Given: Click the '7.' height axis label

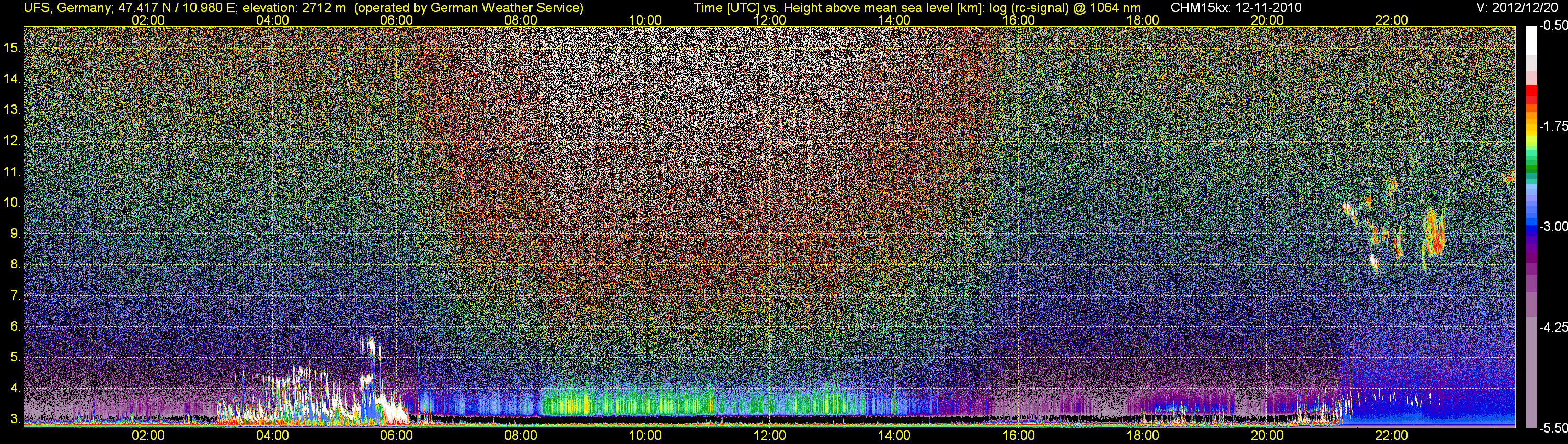Looking at the screenshot, I should 15,296.
